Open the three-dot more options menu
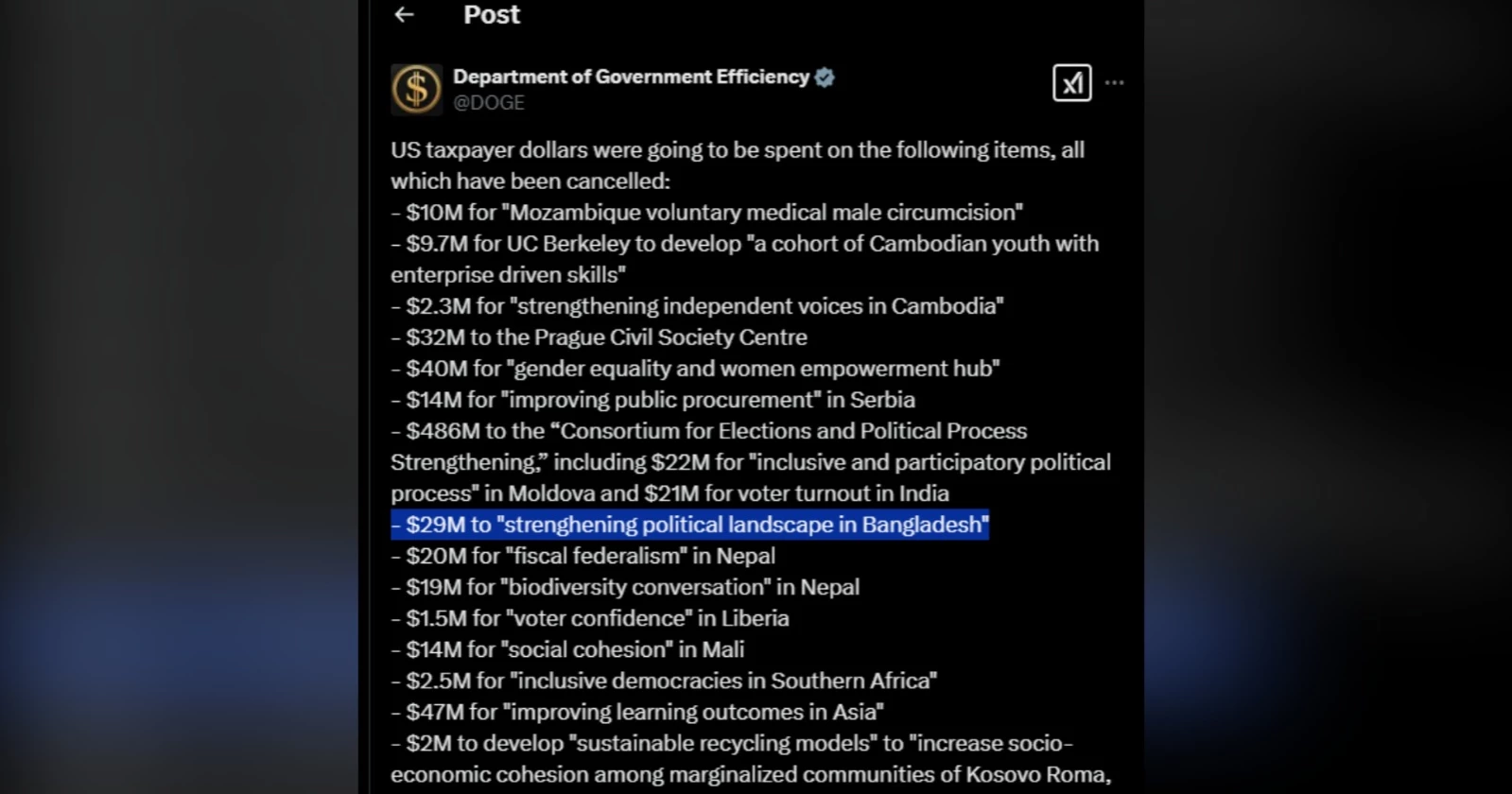The height and width of the screenshot is (794, 1512). point(1115,83)
